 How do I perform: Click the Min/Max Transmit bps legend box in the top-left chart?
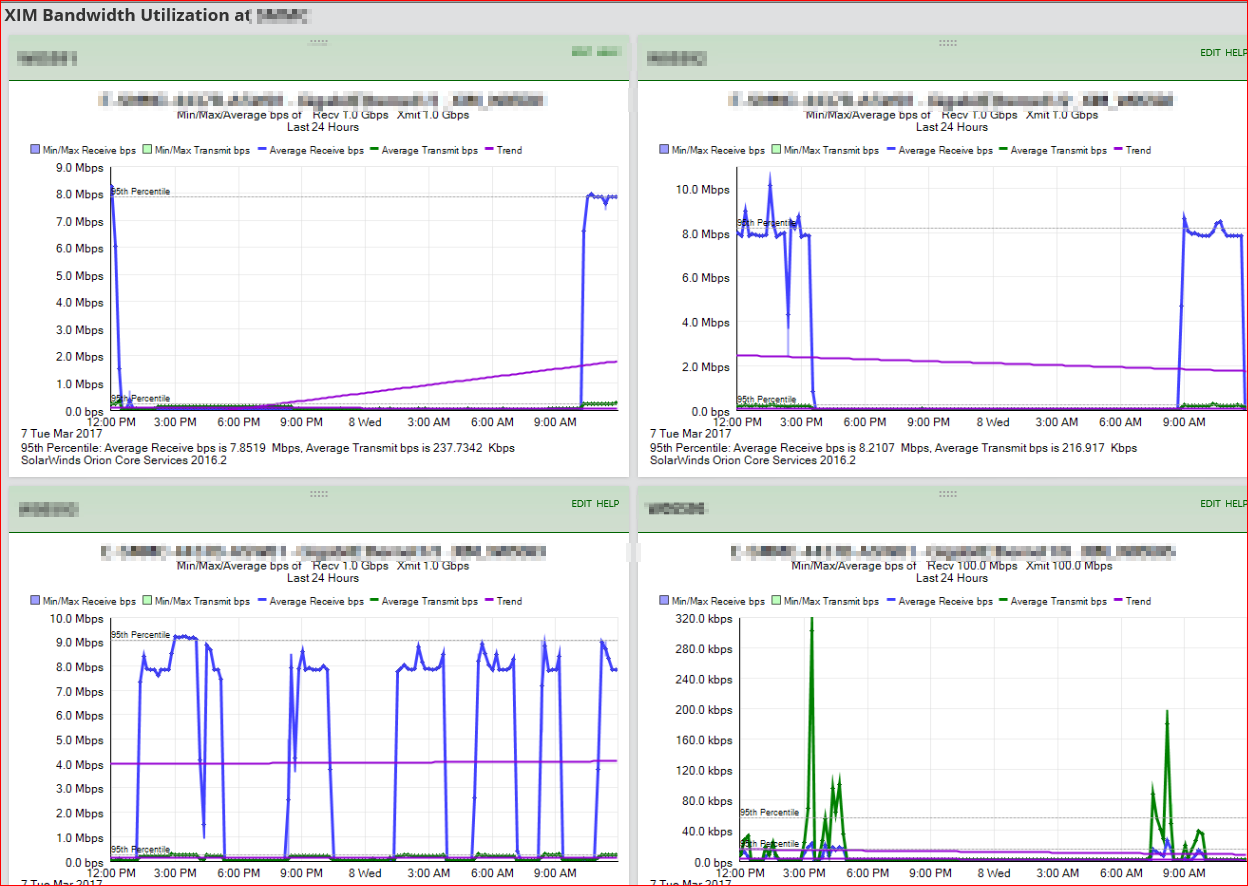point(148,150)
